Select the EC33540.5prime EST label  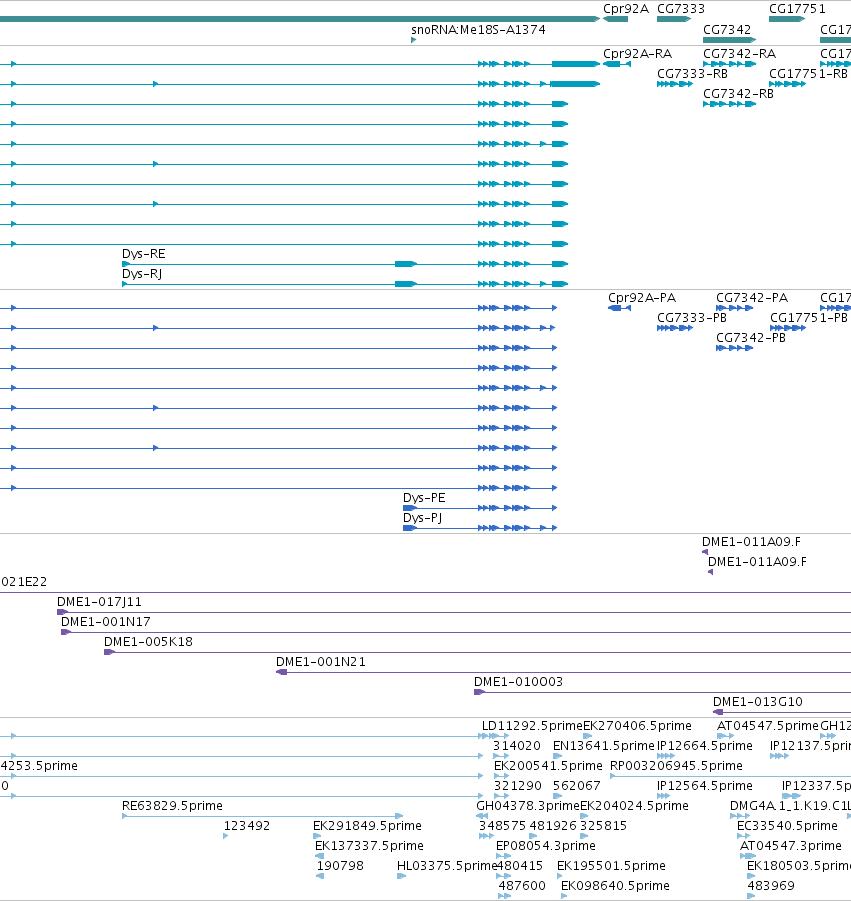[787, 826]
